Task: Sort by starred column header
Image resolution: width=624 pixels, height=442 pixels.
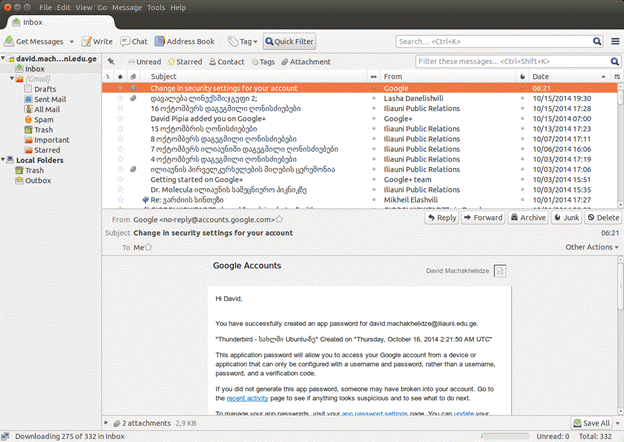Action: [x=120, y=76]
